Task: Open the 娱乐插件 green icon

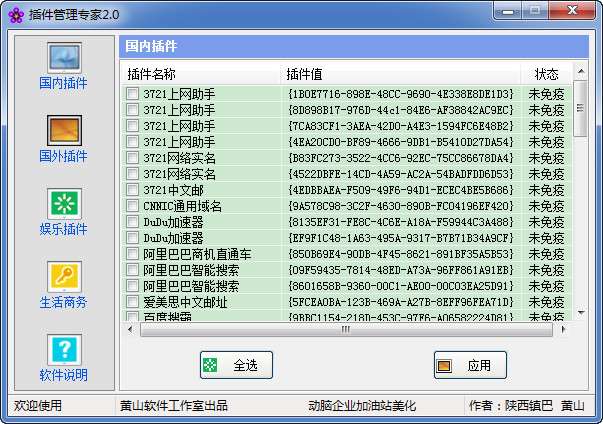Action: point(64,204)
